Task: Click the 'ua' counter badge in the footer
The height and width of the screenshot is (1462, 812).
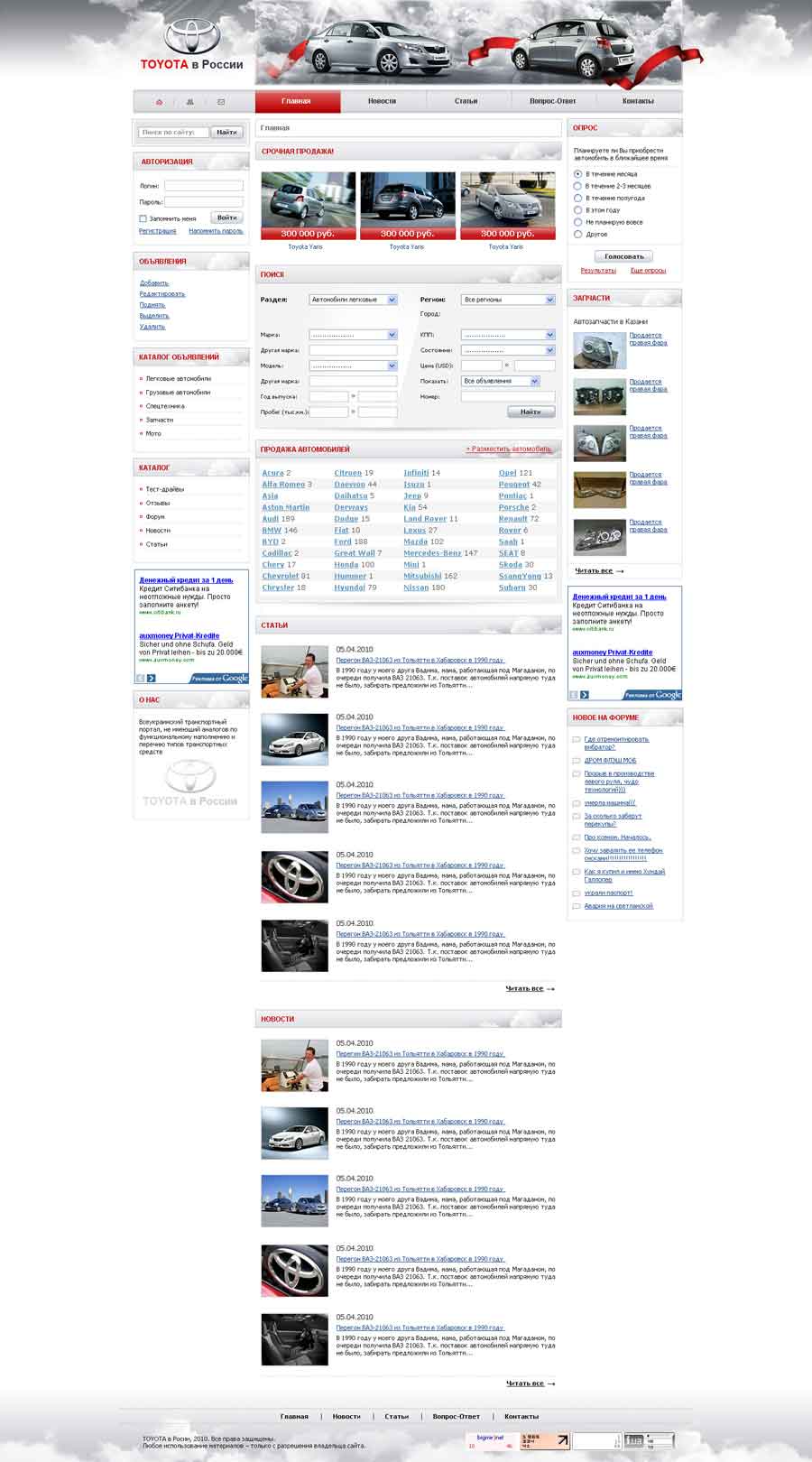Action: [x=651, y=1441]
